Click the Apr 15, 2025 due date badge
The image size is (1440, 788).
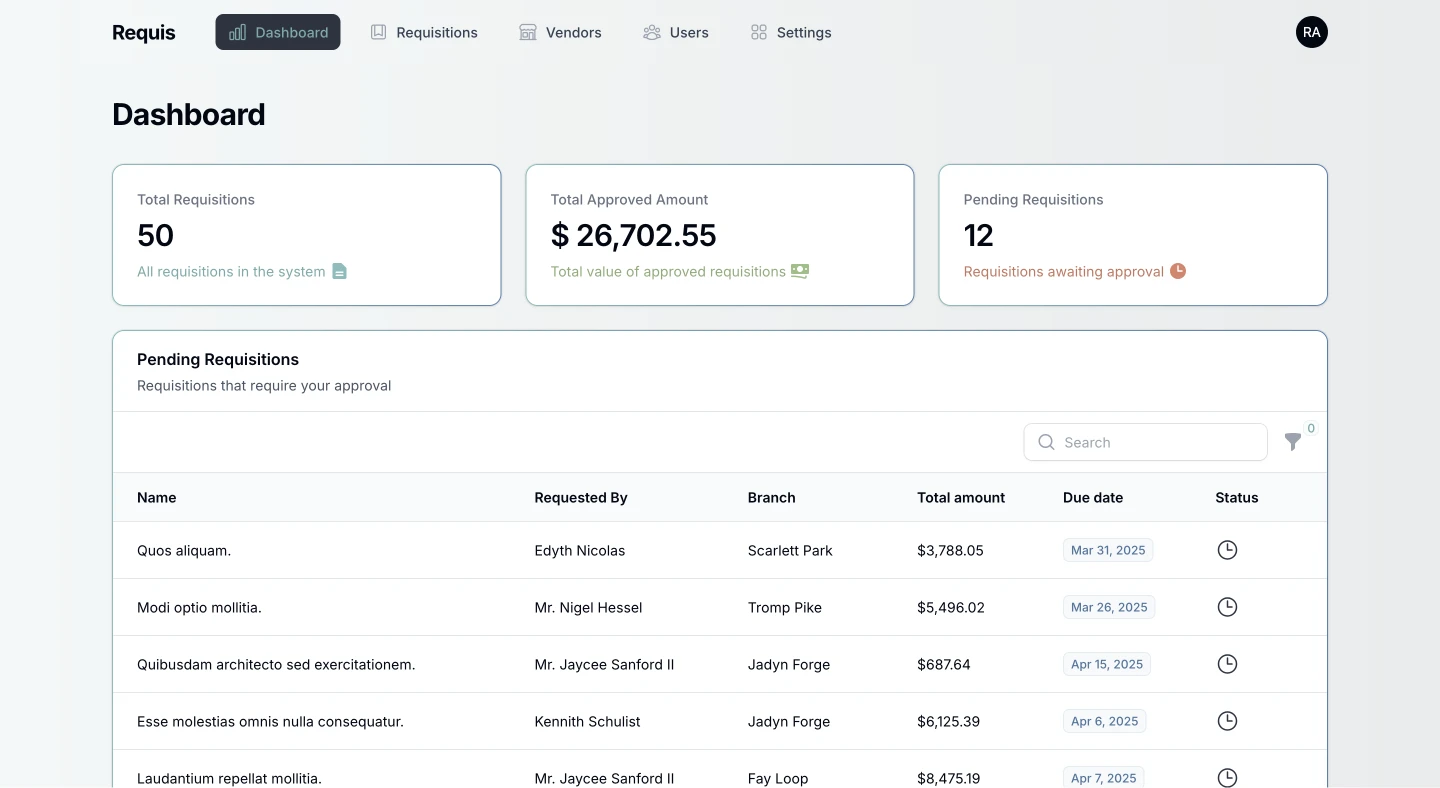pos(1107,664)
